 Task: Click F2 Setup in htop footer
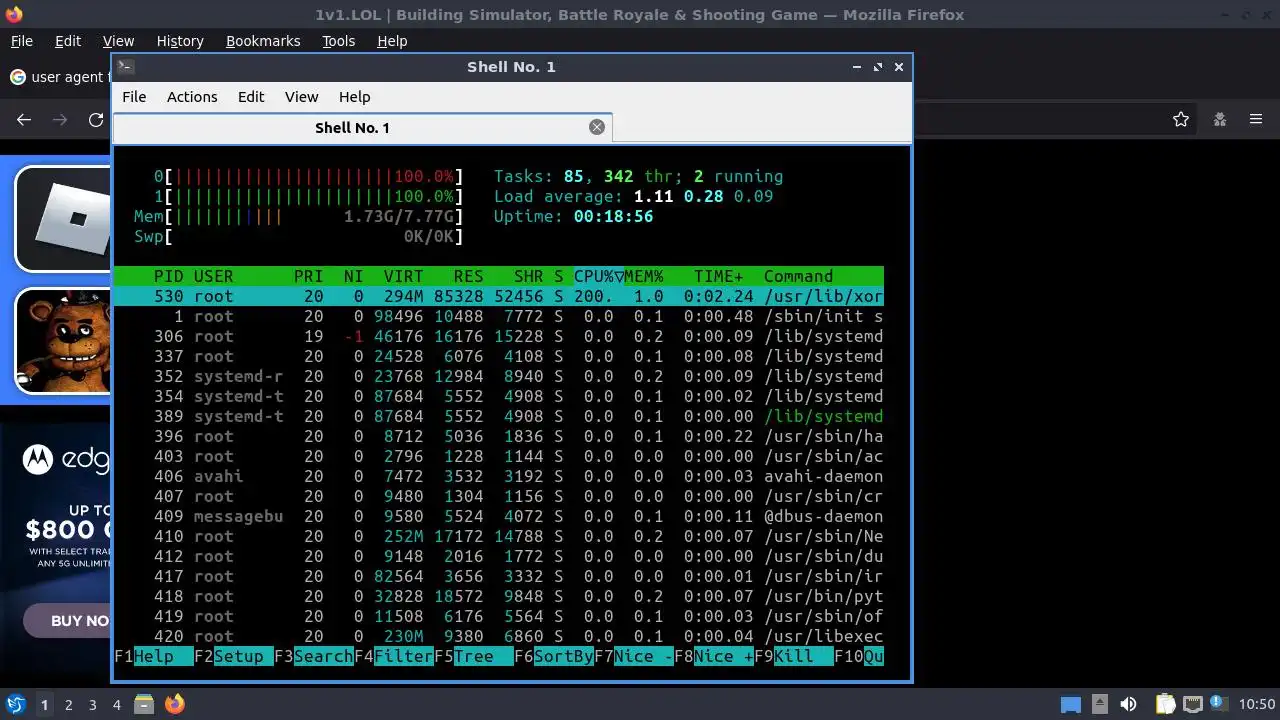[234, 657]
